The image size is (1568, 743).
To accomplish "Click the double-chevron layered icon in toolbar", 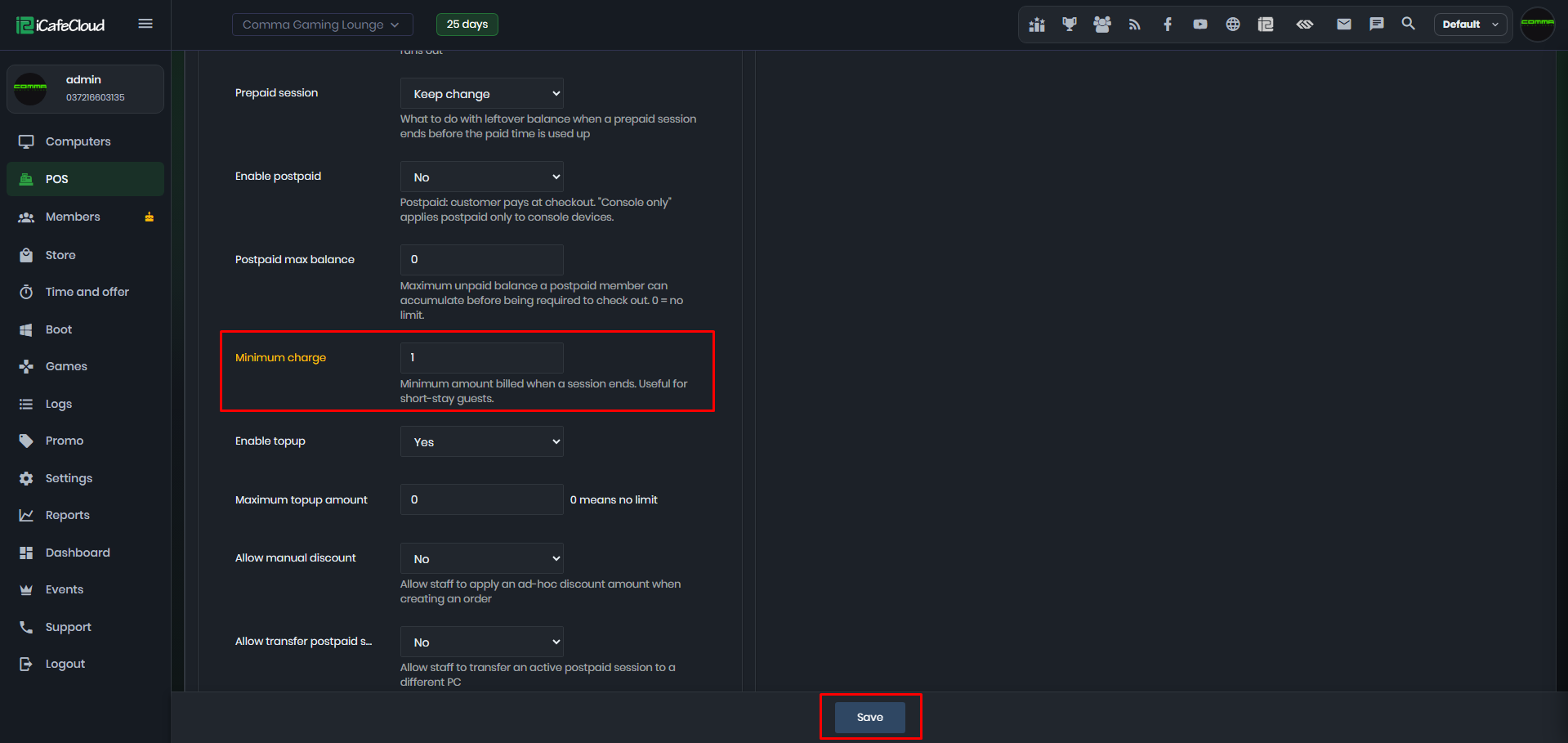I will tap(1305, 25).
